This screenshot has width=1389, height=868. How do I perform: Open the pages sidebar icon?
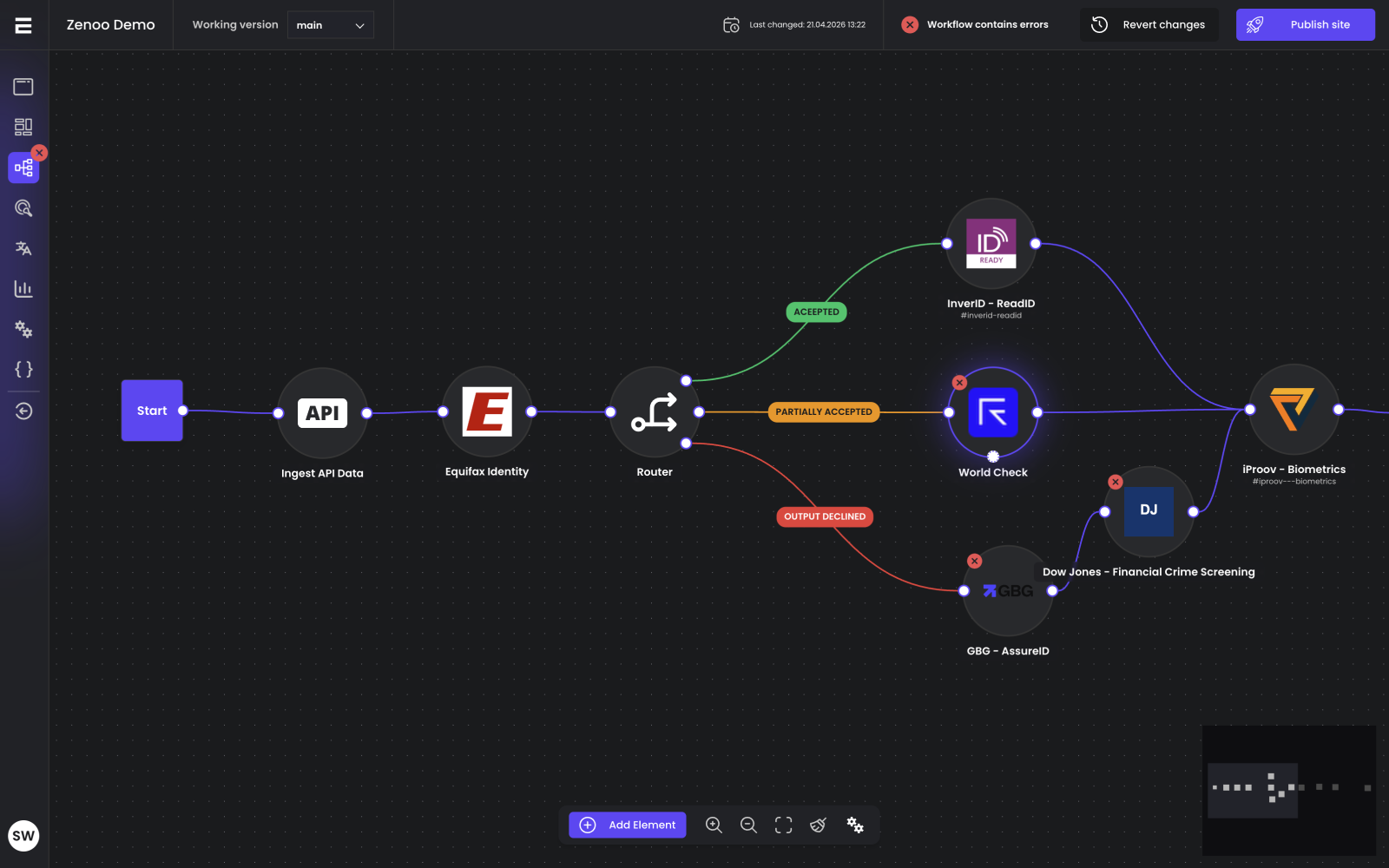[23, 87]
